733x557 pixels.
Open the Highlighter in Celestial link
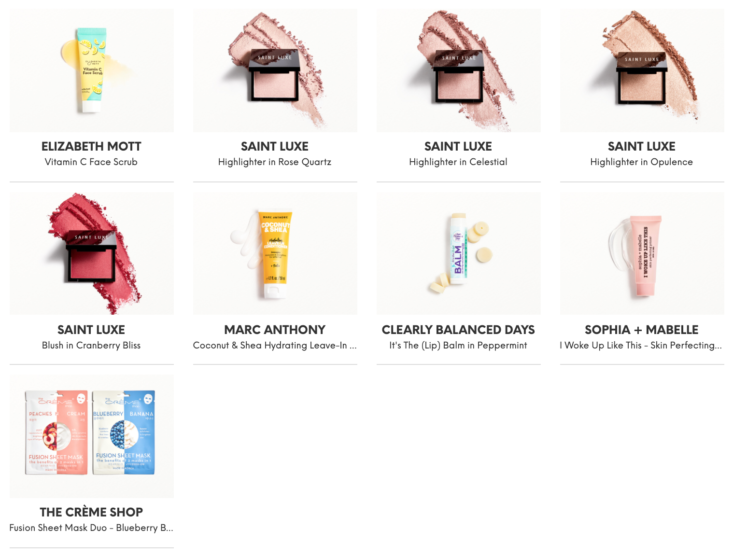(458, 162)
